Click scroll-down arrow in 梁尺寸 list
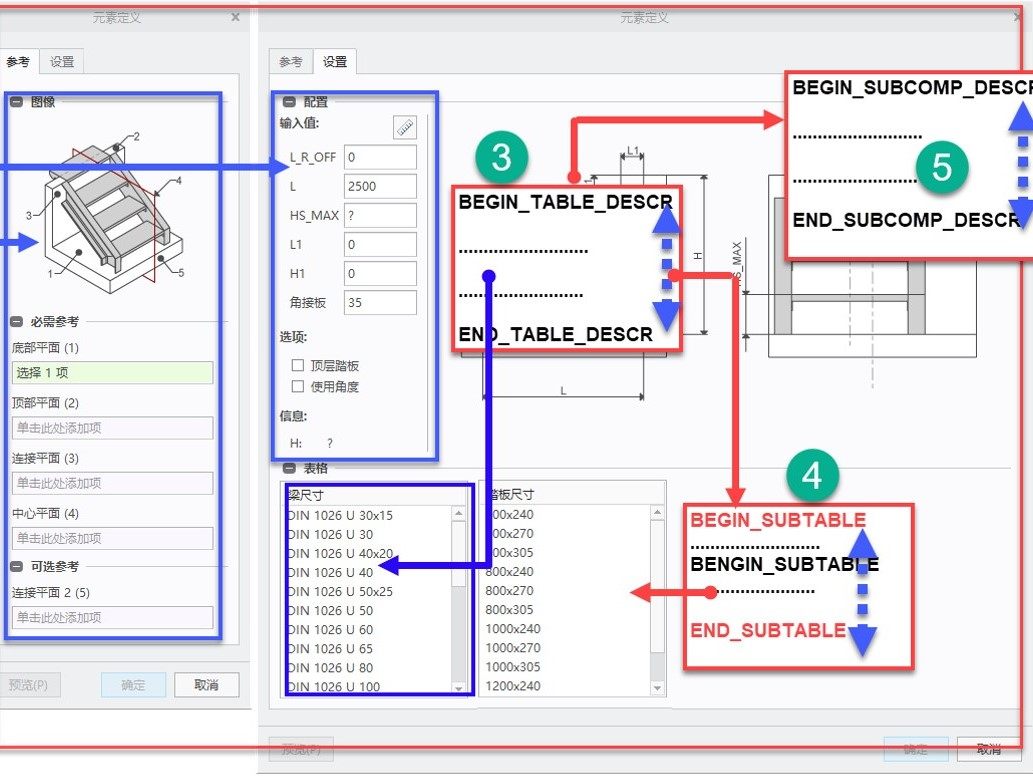Viewport: 1033px width, 784px height. point(459,688)
